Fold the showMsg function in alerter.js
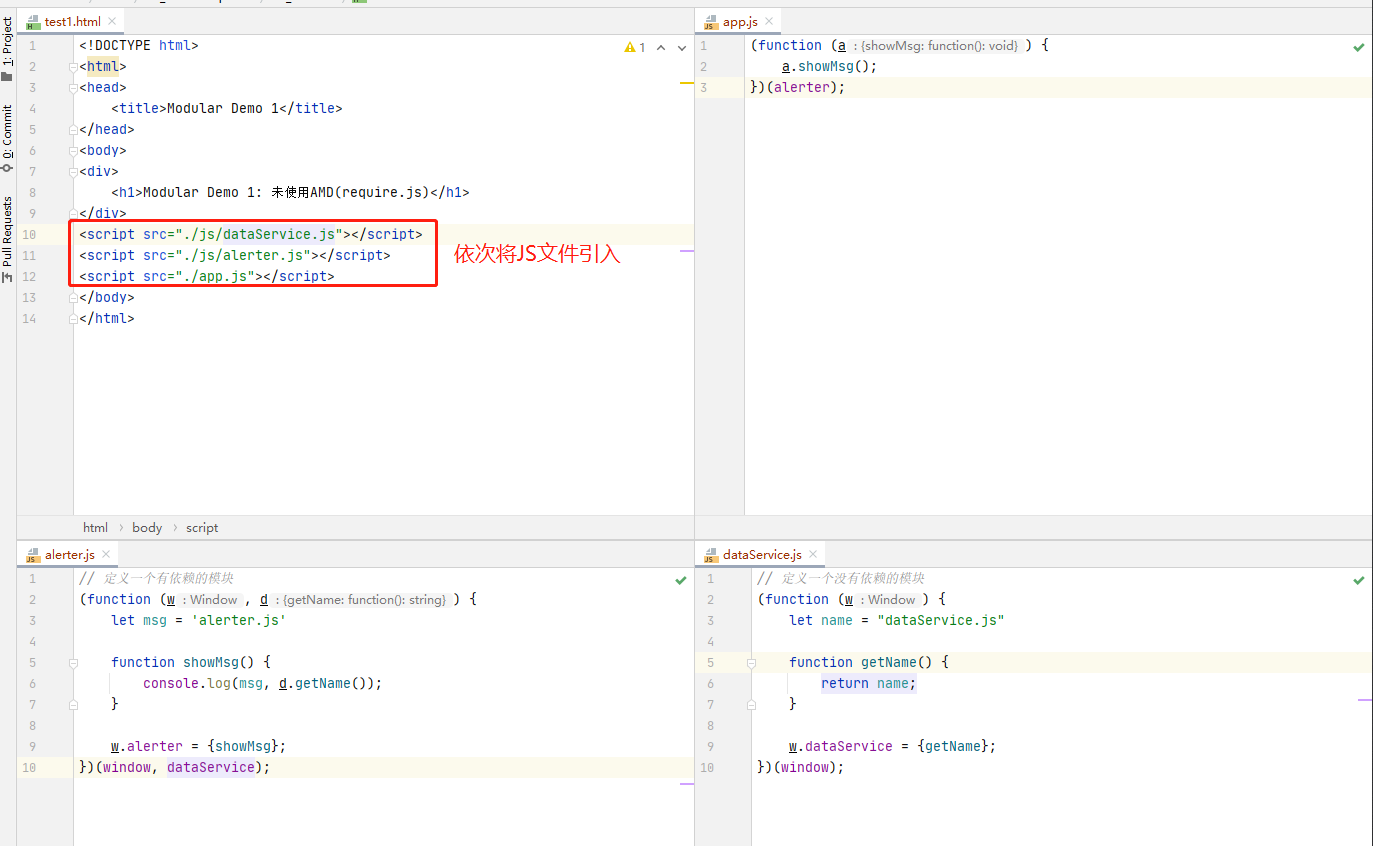Image resolution: width=1373 pixels, height=846 pixels. [x=73, y=663]
